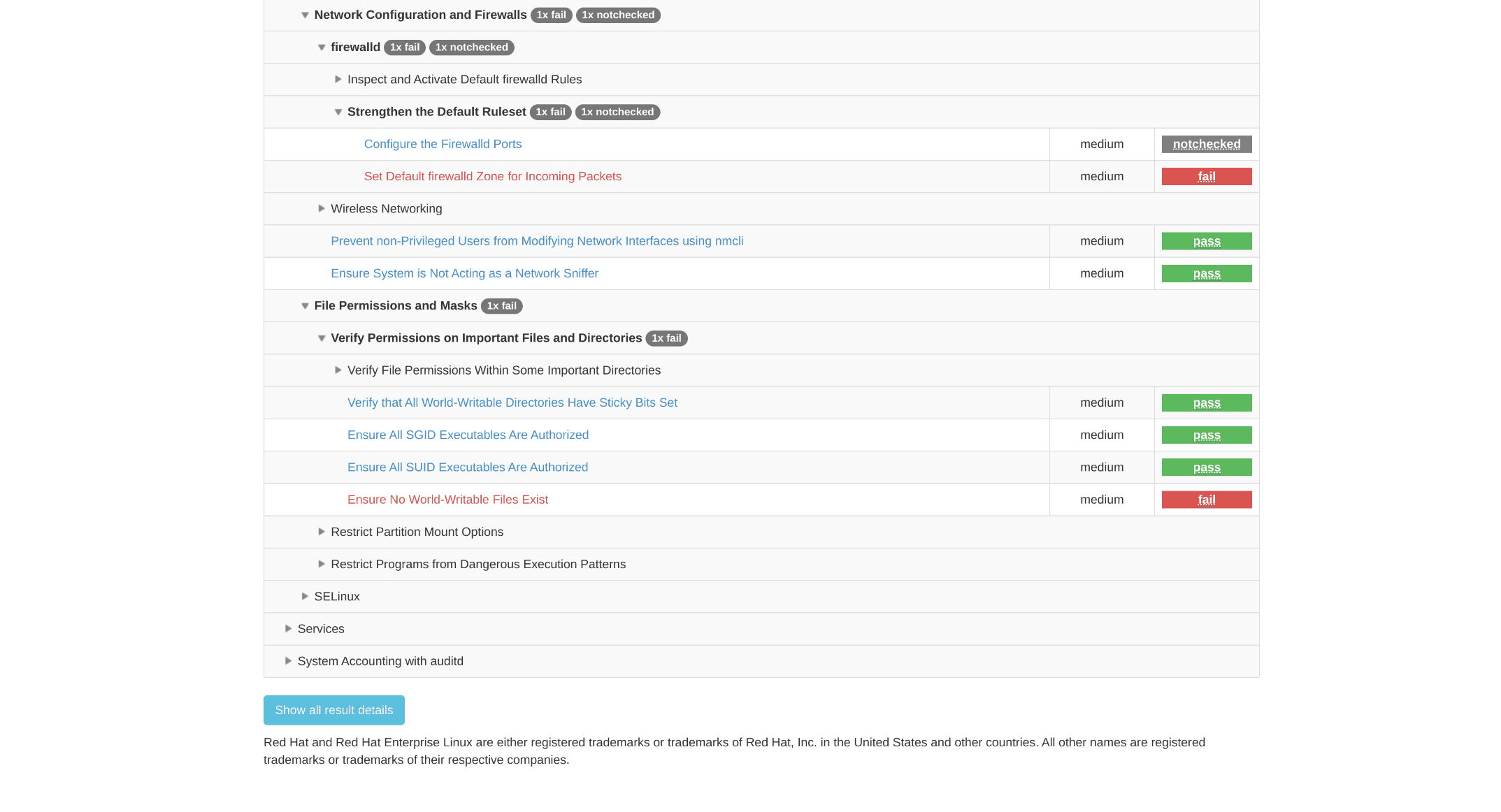Click Show all result details button

(x=333, y=710)
